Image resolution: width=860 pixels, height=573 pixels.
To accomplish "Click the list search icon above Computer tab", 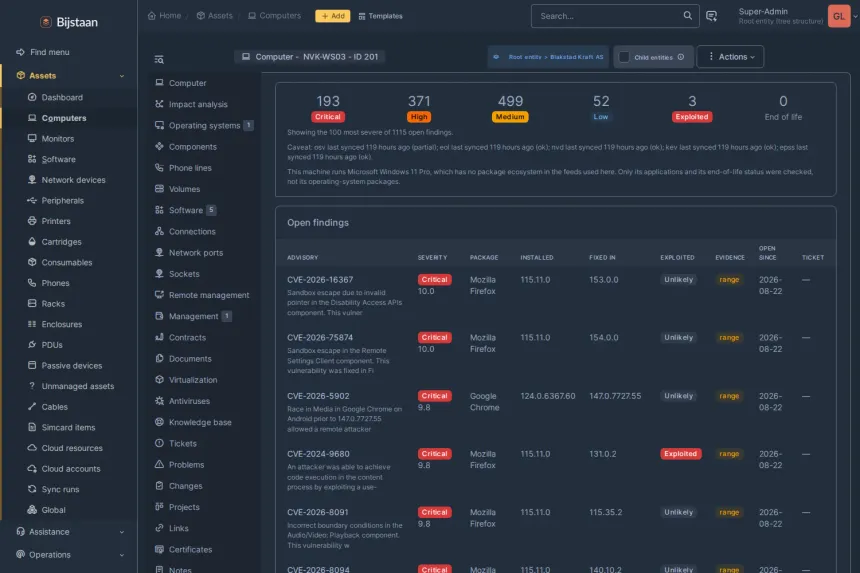I will (x=159, y=59).
